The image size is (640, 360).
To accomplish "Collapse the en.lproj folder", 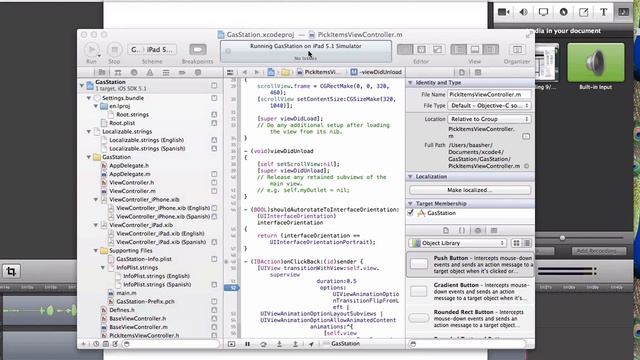I will [x=96, y=106].
